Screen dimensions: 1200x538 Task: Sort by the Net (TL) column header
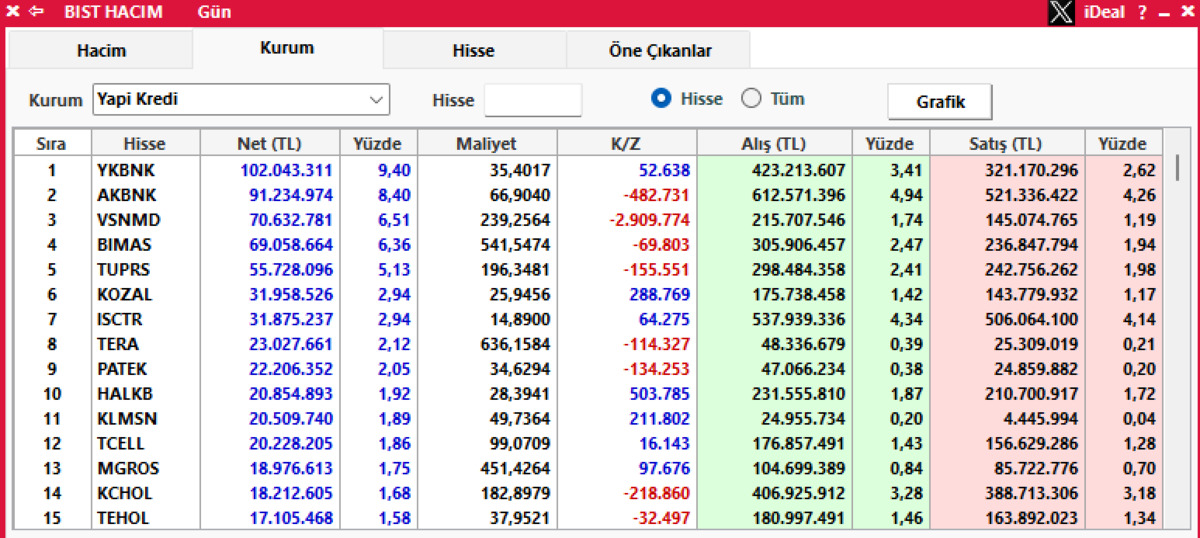[x=270, y=144]
